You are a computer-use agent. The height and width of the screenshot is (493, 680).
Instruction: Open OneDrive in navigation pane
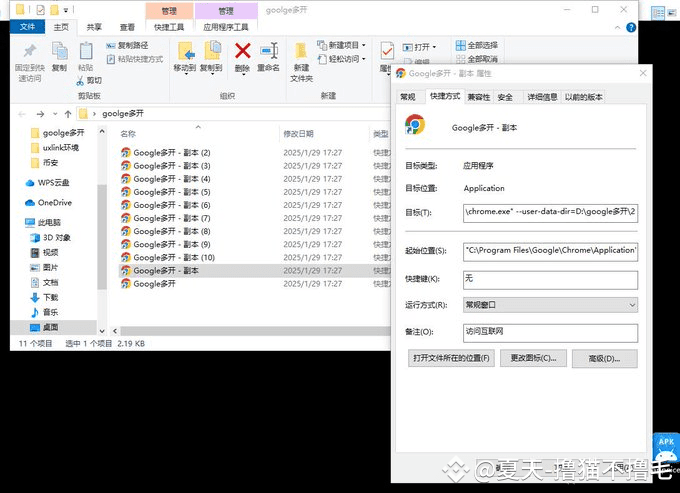coord(49,202)
